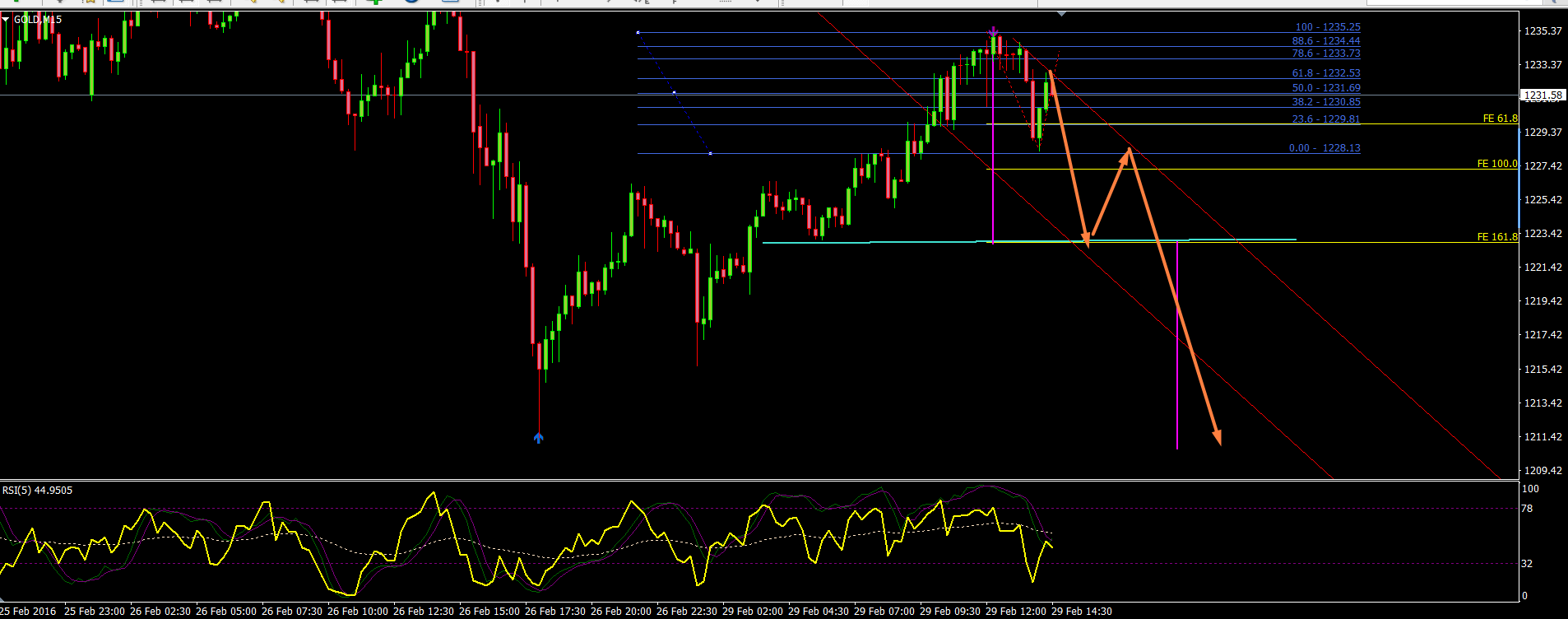Click the 26 Feb 10:00 time label

click(x=358, y=612)
